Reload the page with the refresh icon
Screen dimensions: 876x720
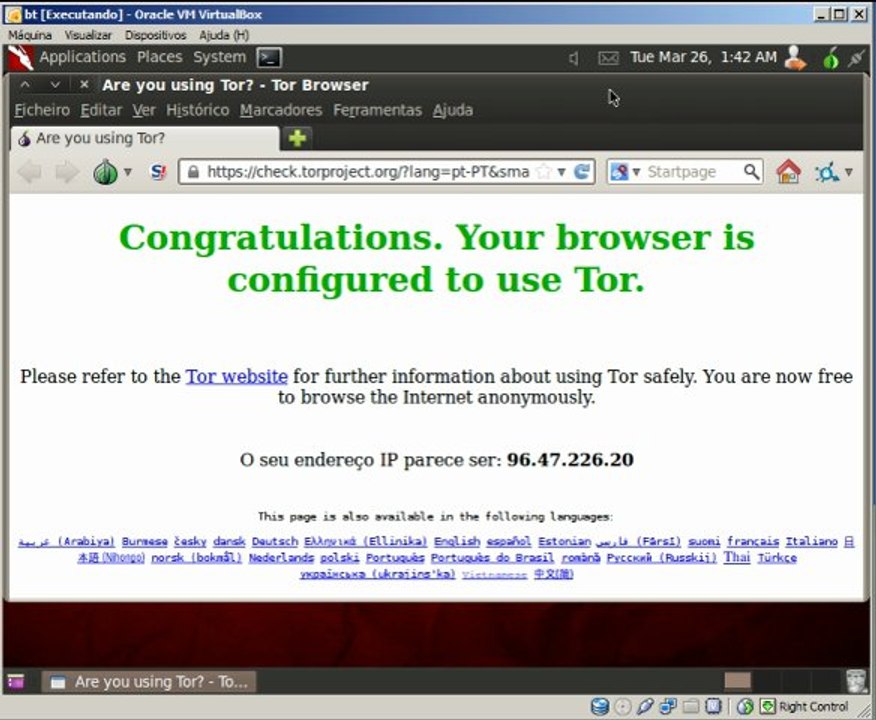pos(582,171)
